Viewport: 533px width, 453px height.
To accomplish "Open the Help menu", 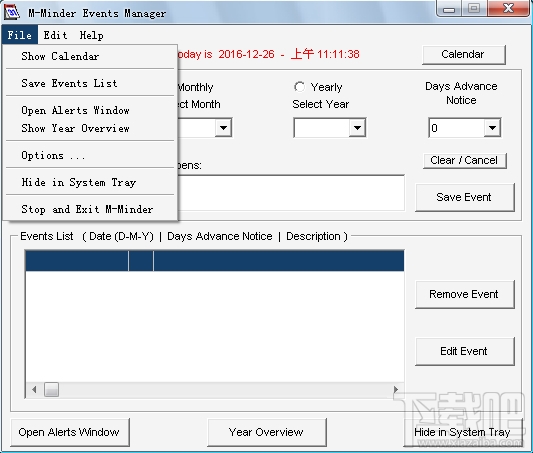I will tap(91, 35).
